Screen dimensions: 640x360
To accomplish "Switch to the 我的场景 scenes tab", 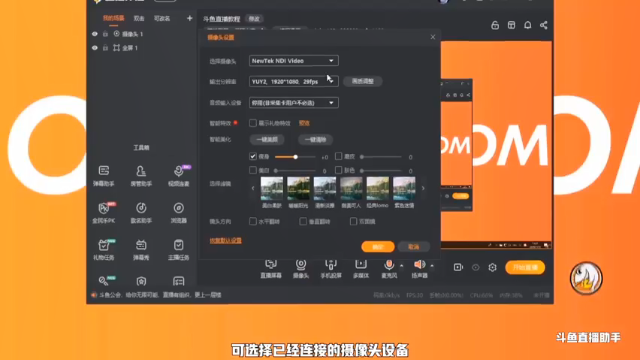I will point(113,18).
